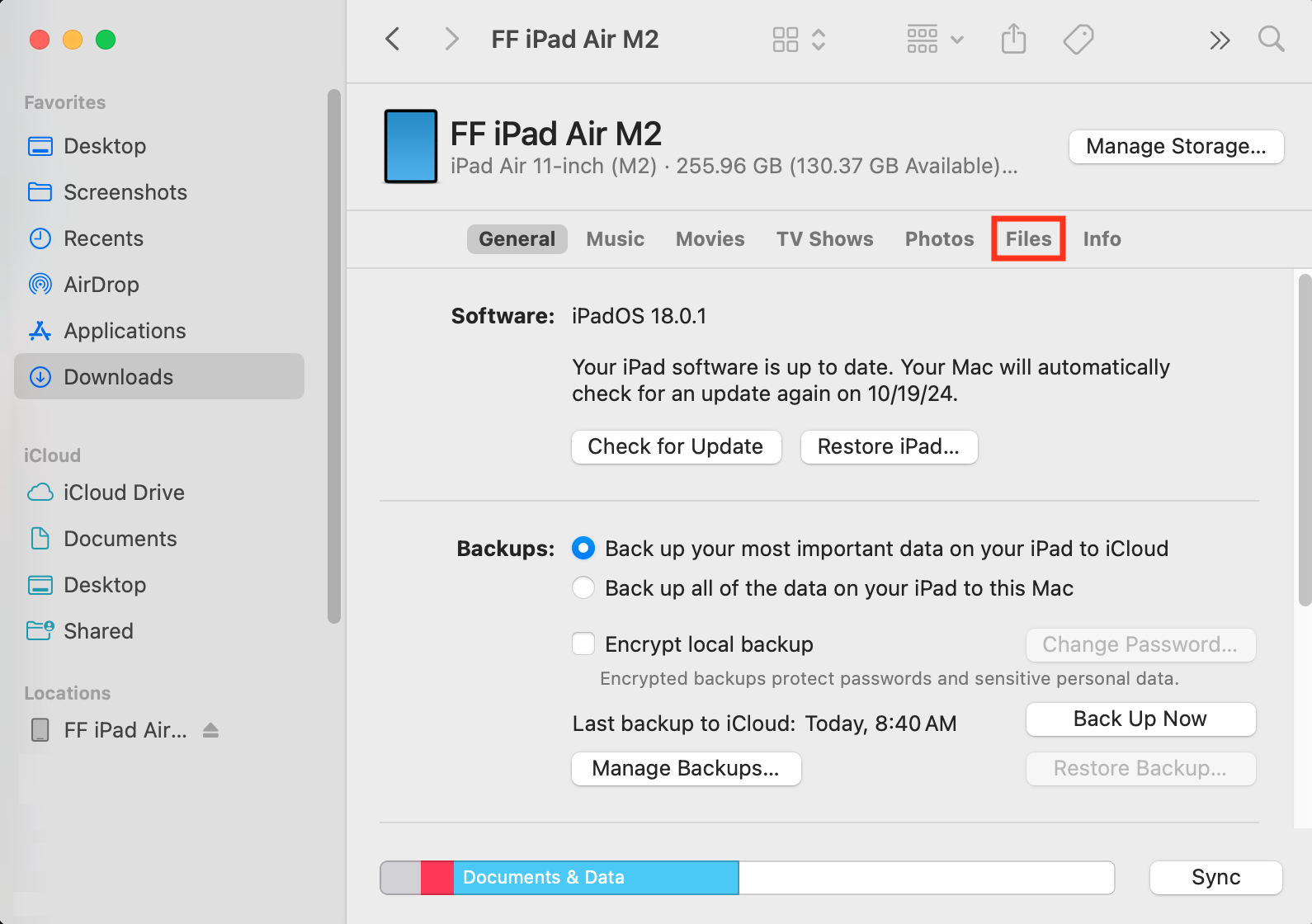Click the Back Up Now button
The width and height of the screenshot is (1312, 924).
click(1140, 719)
